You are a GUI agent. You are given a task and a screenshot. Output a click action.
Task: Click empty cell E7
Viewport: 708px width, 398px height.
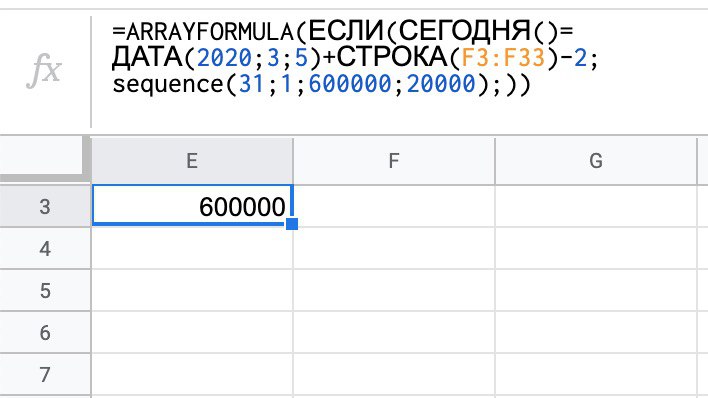coord(192,375)
